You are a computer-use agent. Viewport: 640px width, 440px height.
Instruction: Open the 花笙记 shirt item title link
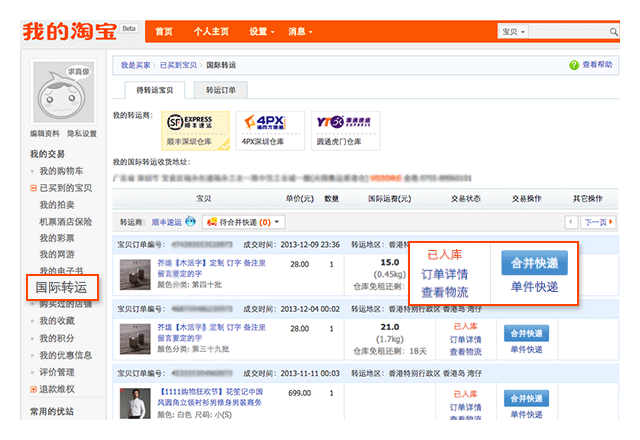[x=211, y=397]
